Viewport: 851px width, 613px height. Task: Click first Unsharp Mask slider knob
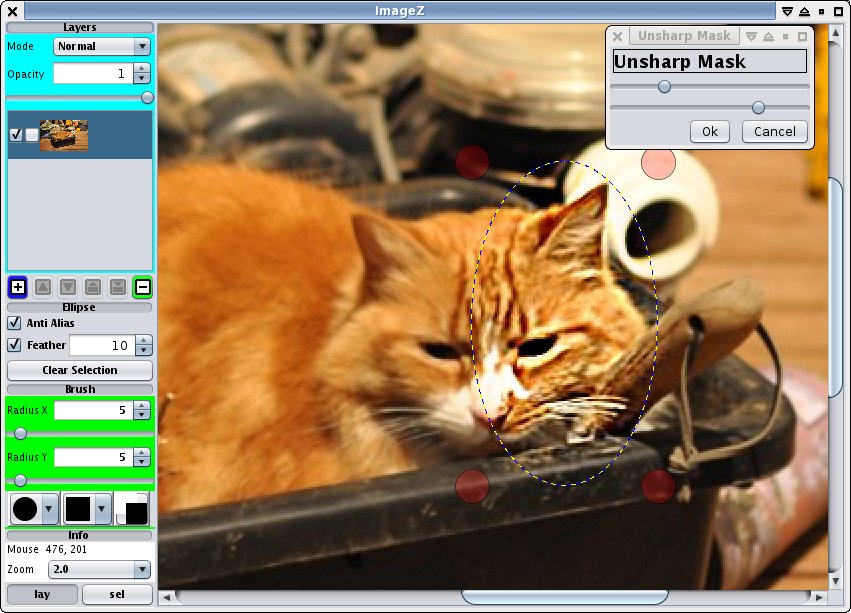(x=664, y=86)
